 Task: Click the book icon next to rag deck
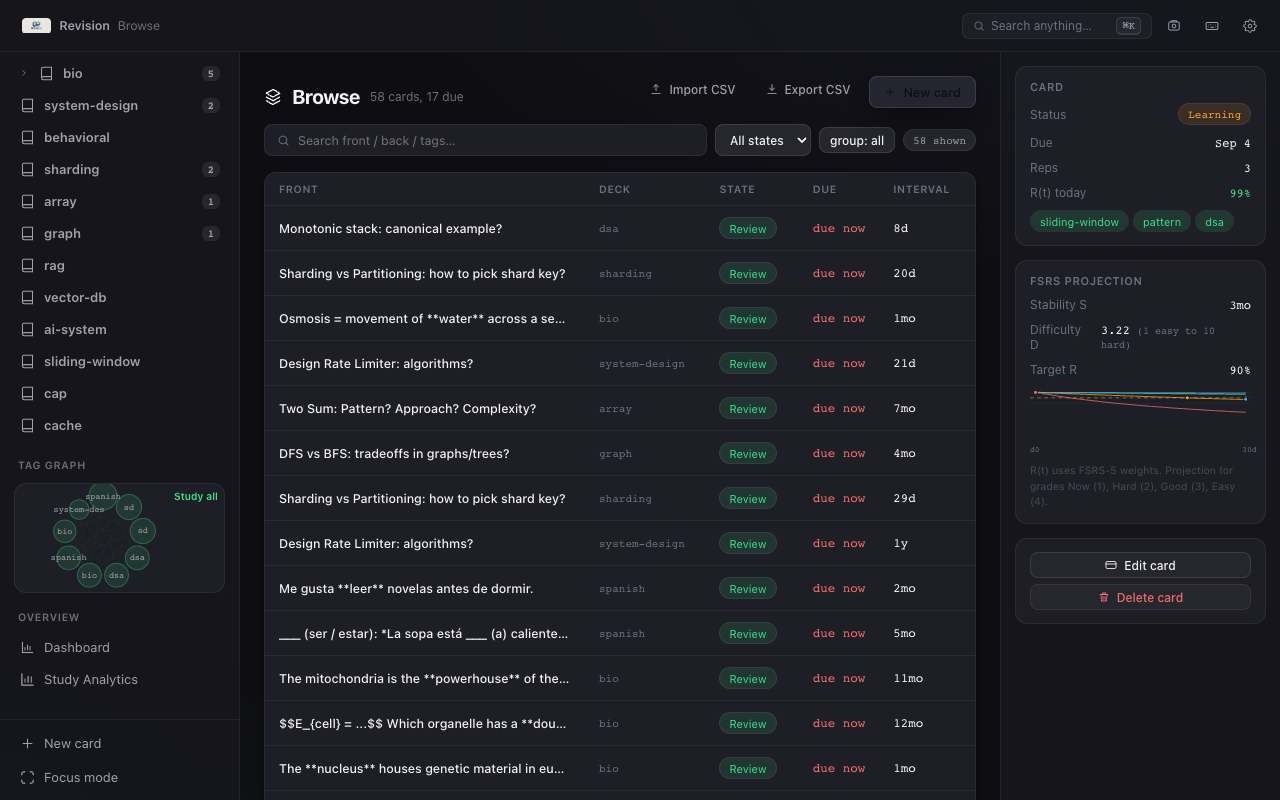pyautogui.click(x=27, y=265)
